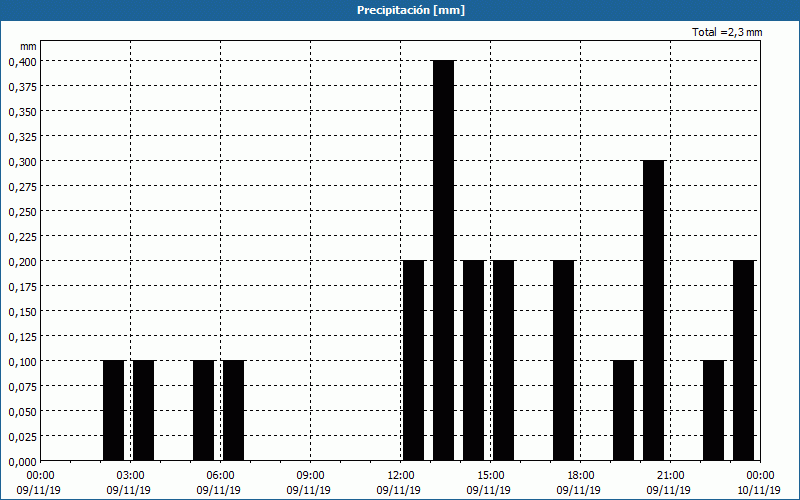Click the 'mm' unit label above the vertical axis
The width and height of the screenshot is (800, 500).
pyautogui.click(x=28, y=46)
